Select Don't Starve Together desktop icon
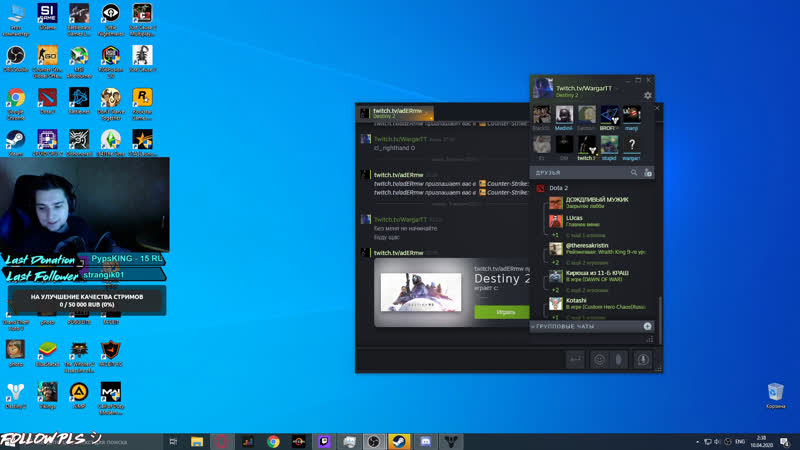This screenshot has height=450, width=800. point(110,104)
